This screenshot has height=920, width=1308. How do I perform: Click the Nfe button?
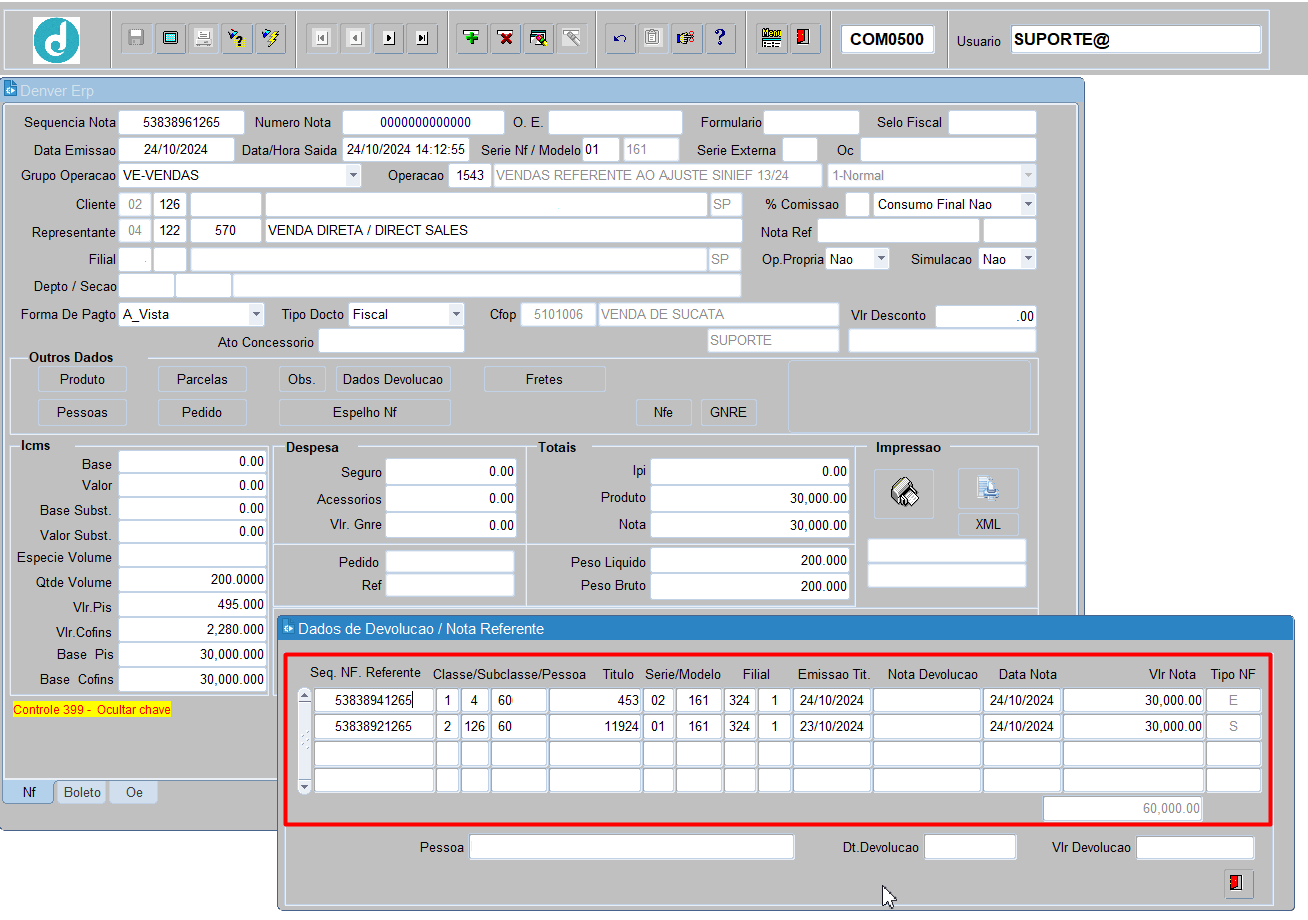pos(663,412)
